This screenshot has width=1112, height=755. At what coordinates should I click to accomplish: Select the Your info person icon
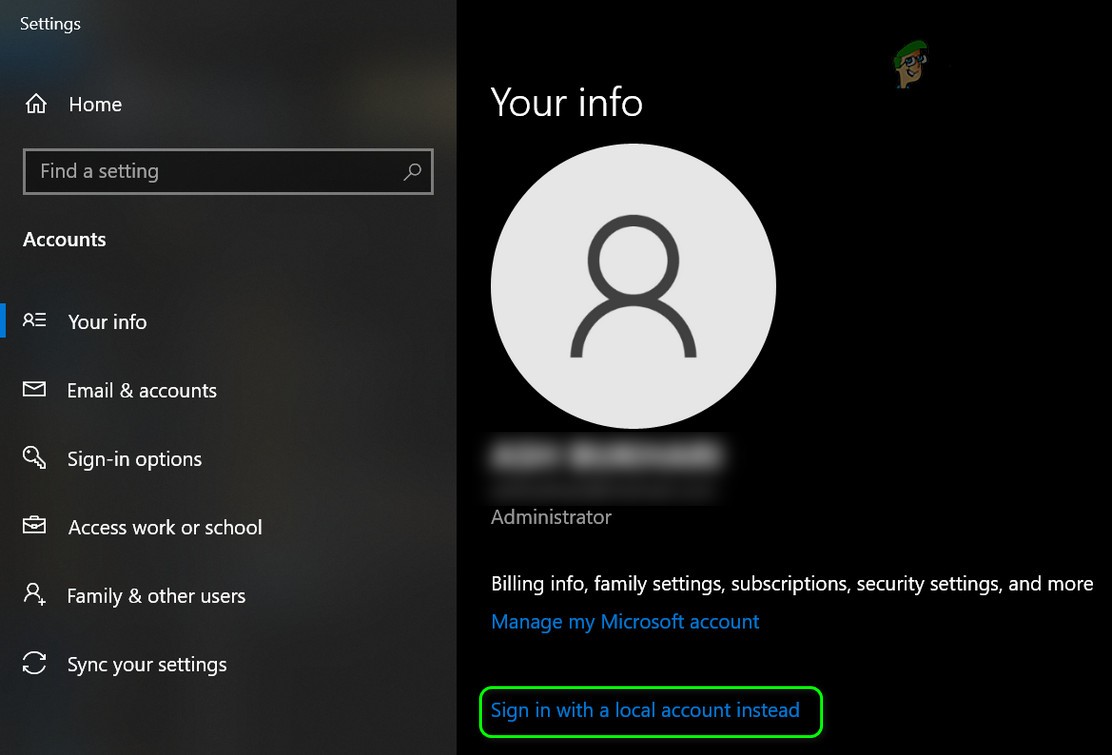34,321
